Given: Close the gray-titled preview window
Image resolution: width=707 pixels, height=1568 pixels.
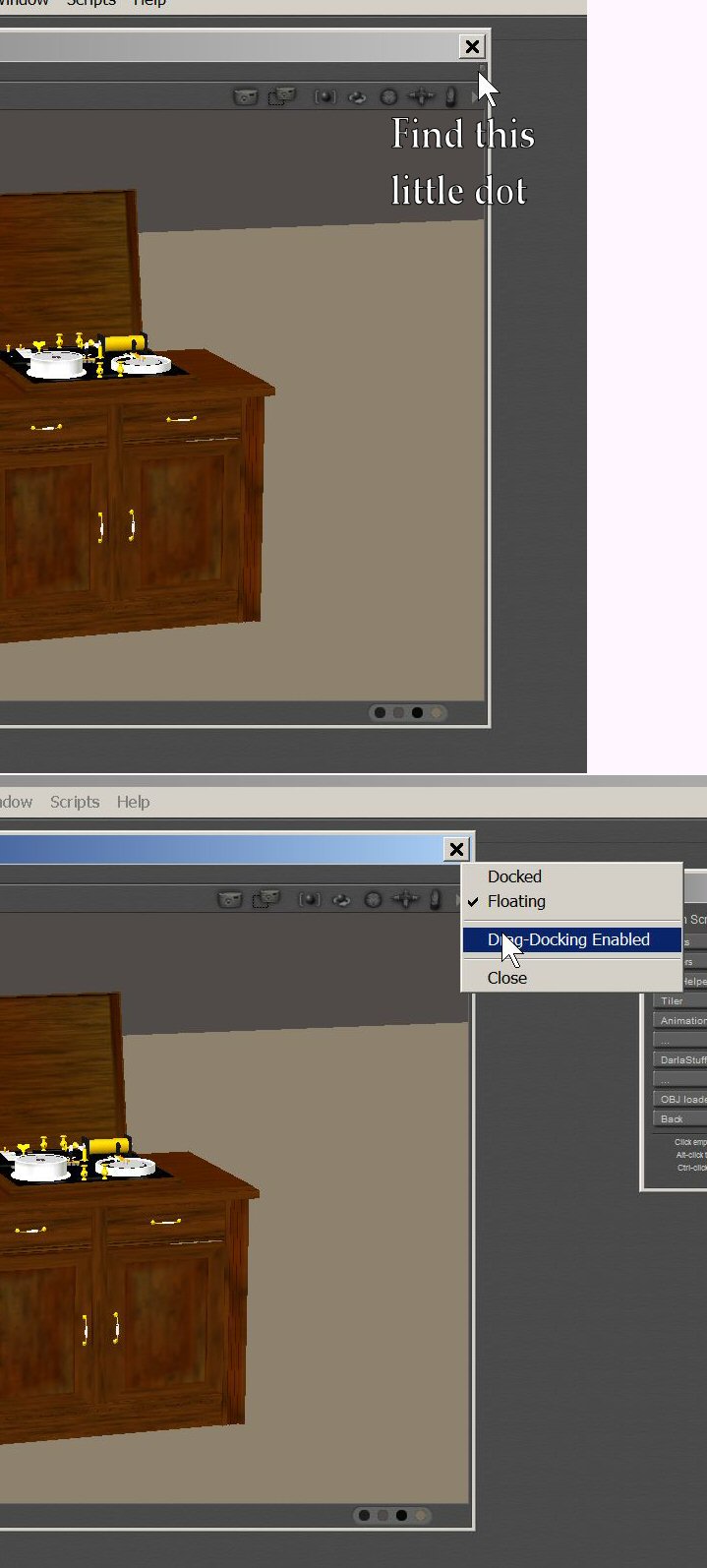Looking at the screenshot, I should pos(472,46).
